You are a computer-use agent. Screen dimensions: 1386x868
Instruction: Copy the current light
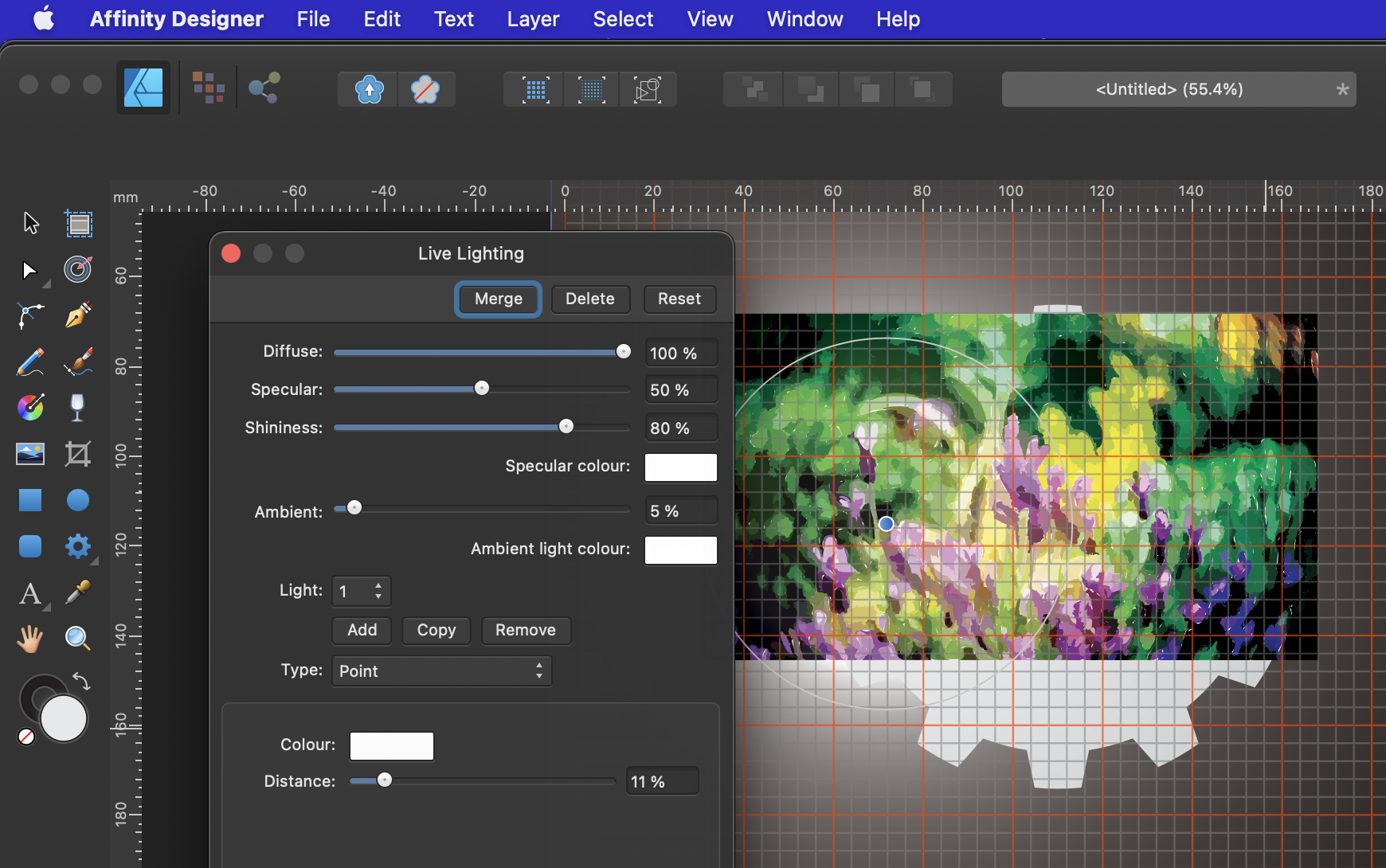pyautogui.click(x=437, y=631)
